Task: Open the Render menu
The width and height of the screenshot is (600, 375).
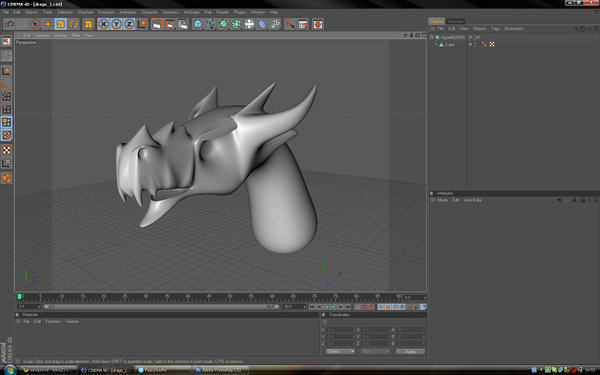Action: [x=222, y=12]
